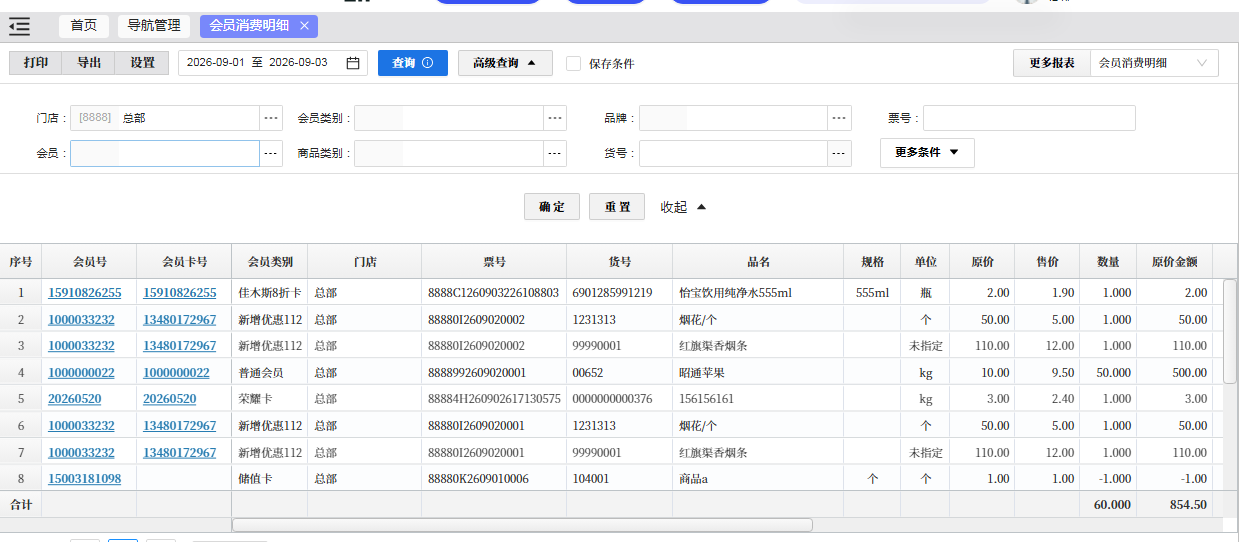Click the 打印 button

click(x=36, y=63)
